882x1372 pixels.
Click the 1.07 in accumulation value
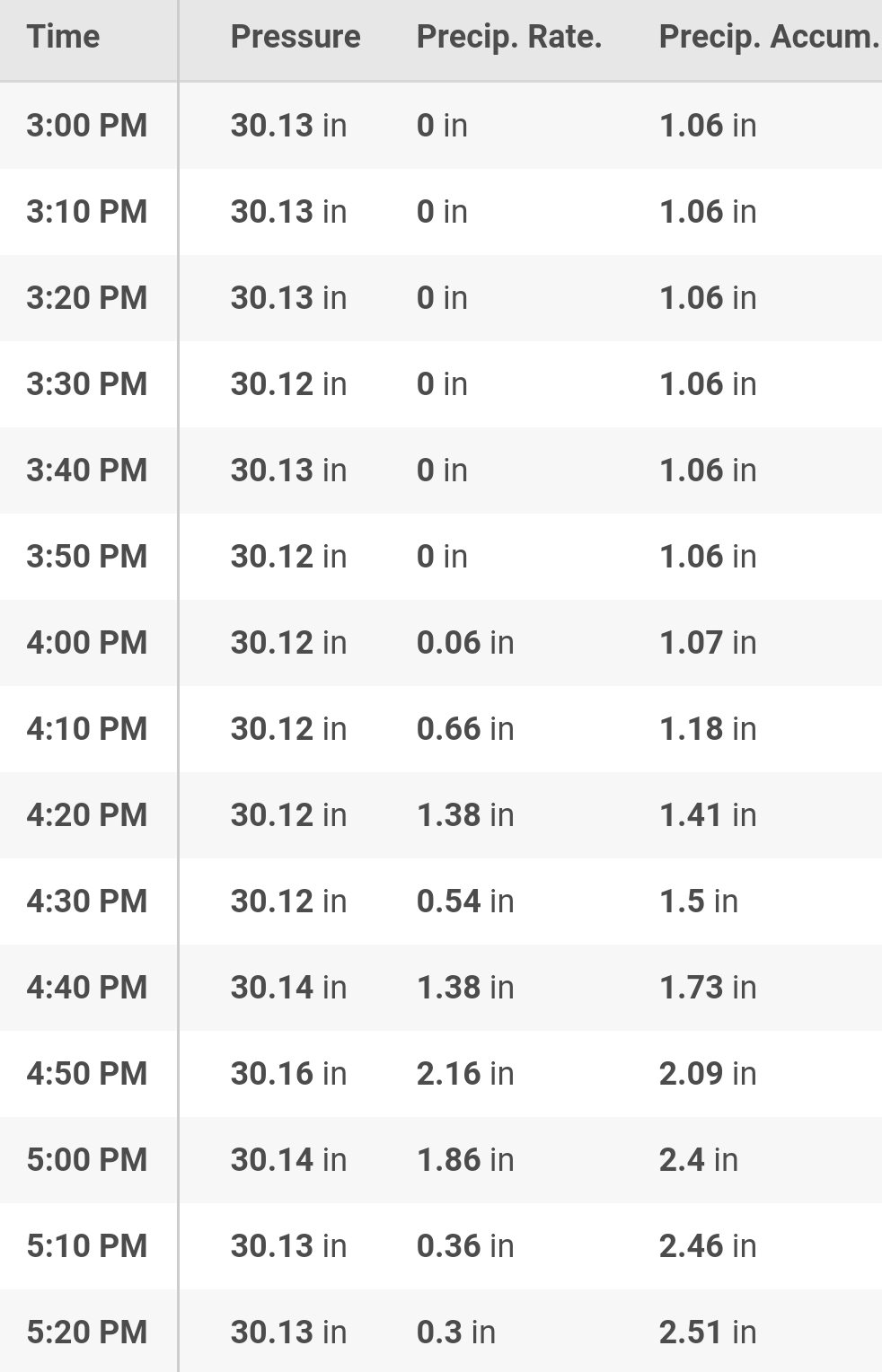pyautogui.click(x=708, y=642)
